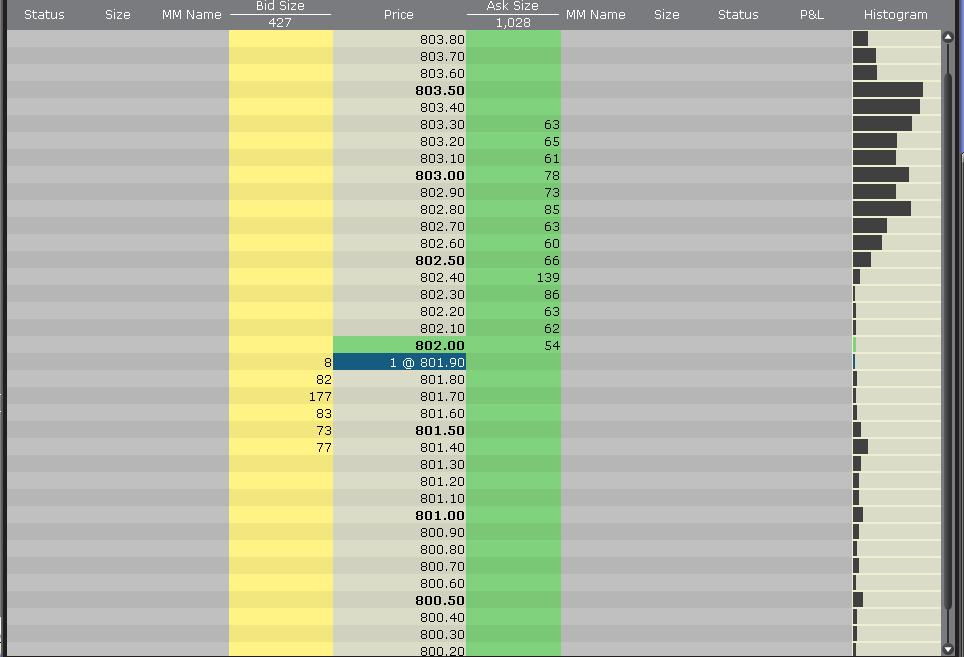Image resolution: width=964 pixels, height=657 pixels.
Task: Click the total ask size 1,028
Action: (x=513, y=23)
